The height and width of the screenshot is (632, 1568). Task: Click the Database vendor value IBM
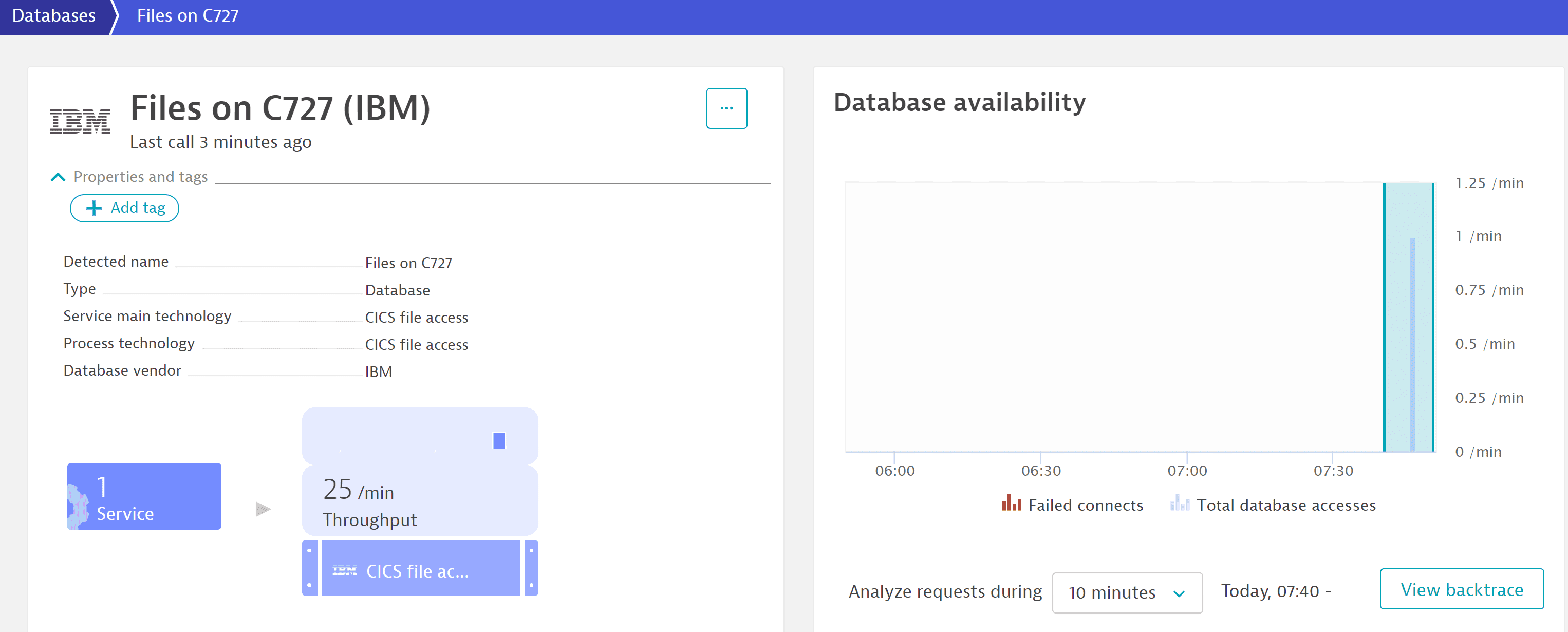coord(379,372)
